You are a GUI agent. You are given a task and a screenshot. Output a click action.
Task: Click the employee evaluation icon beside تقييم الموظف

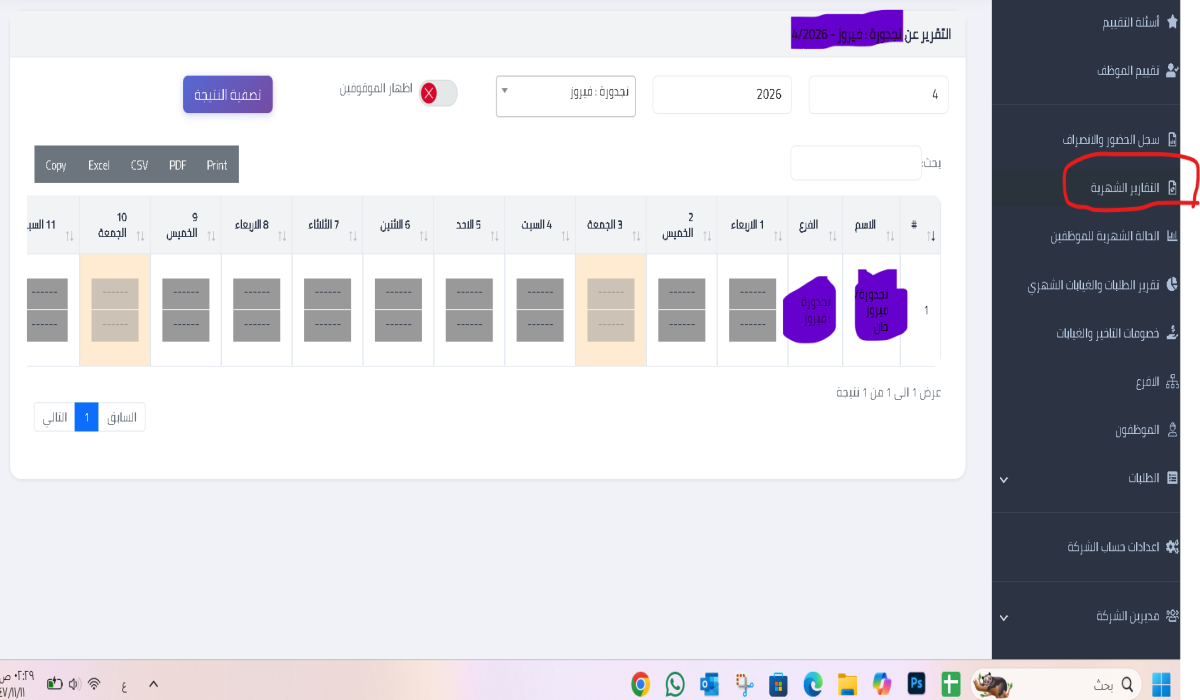tap(1173, 71)
